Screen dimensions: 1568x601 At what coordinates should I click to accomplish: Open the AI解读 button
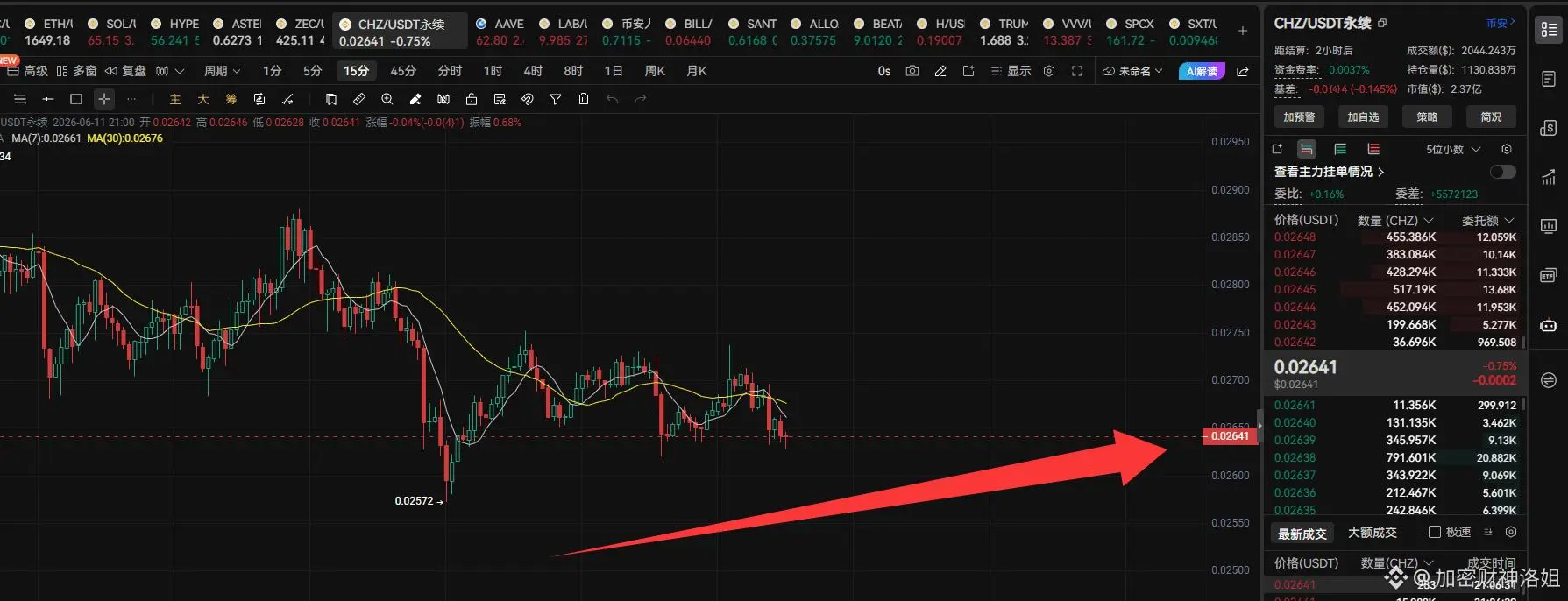[x=1202, y=71]
